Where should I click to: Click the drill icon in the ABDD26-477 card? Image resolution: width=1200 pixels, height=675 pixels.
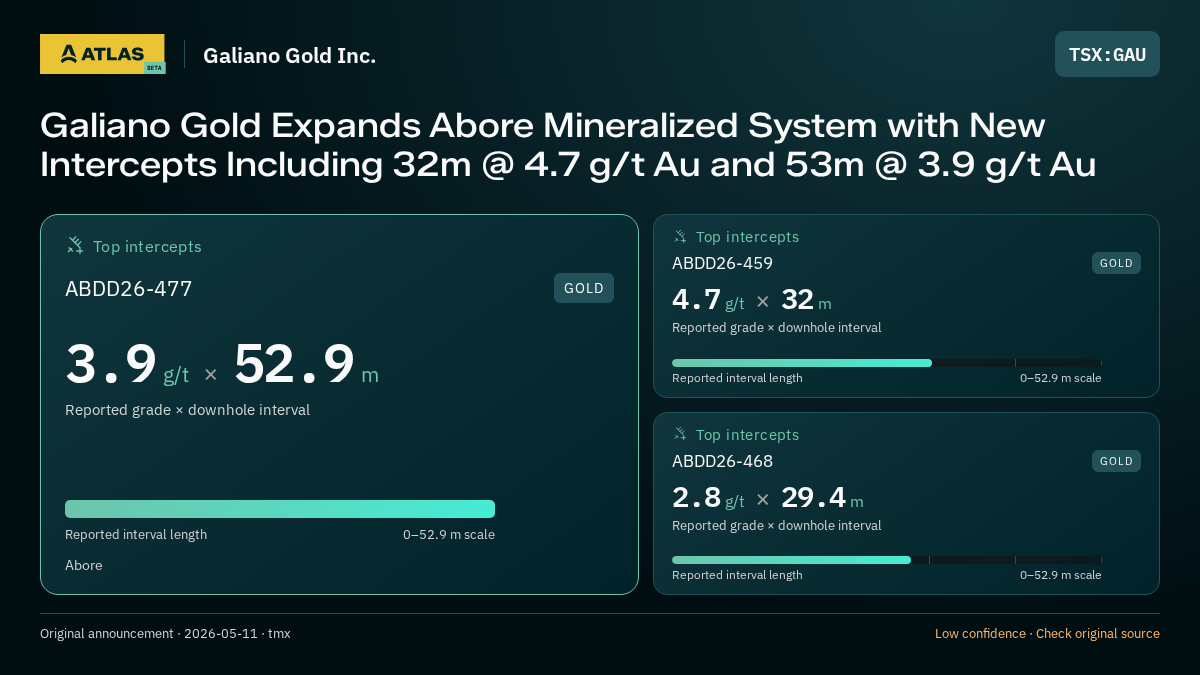tap(75, 246)
